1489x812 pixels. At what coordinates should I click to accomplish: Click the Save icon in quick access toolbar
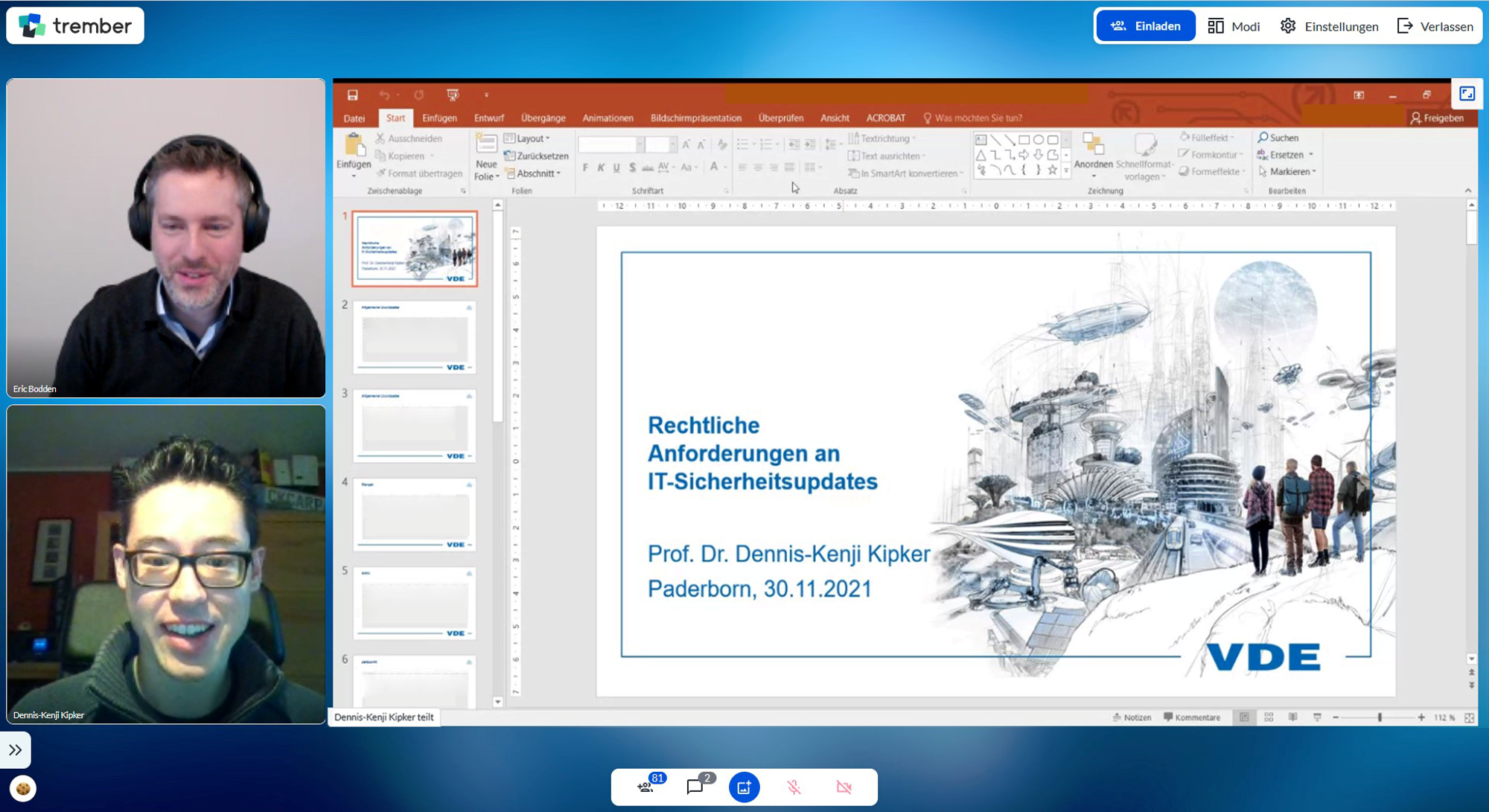pos(353,95)
